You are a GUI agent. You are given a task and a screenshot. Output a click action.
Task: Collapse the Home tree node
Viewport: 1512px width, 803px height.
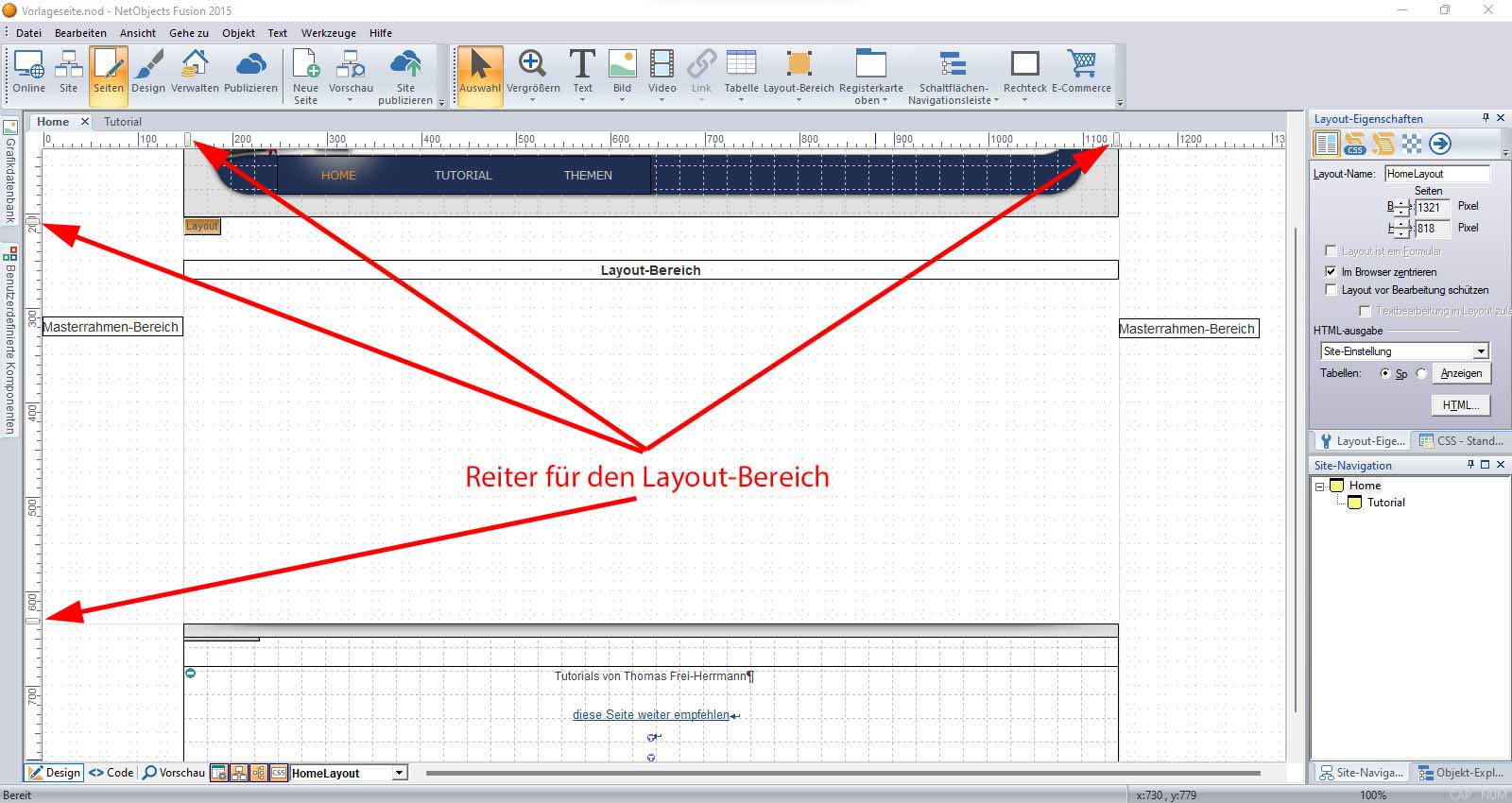click(1319, 487)
